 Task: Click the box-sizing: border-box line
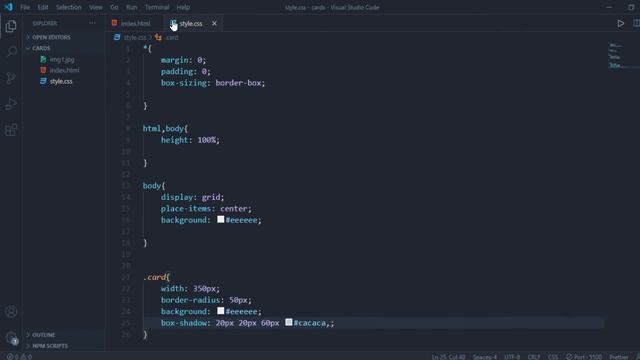pos(213,83)
